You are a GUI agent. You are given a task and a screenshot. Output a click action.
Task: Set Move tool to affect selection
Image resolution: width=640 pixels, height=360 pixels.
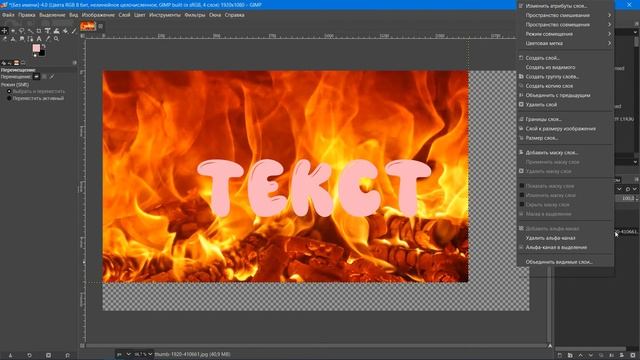[44, 76]
